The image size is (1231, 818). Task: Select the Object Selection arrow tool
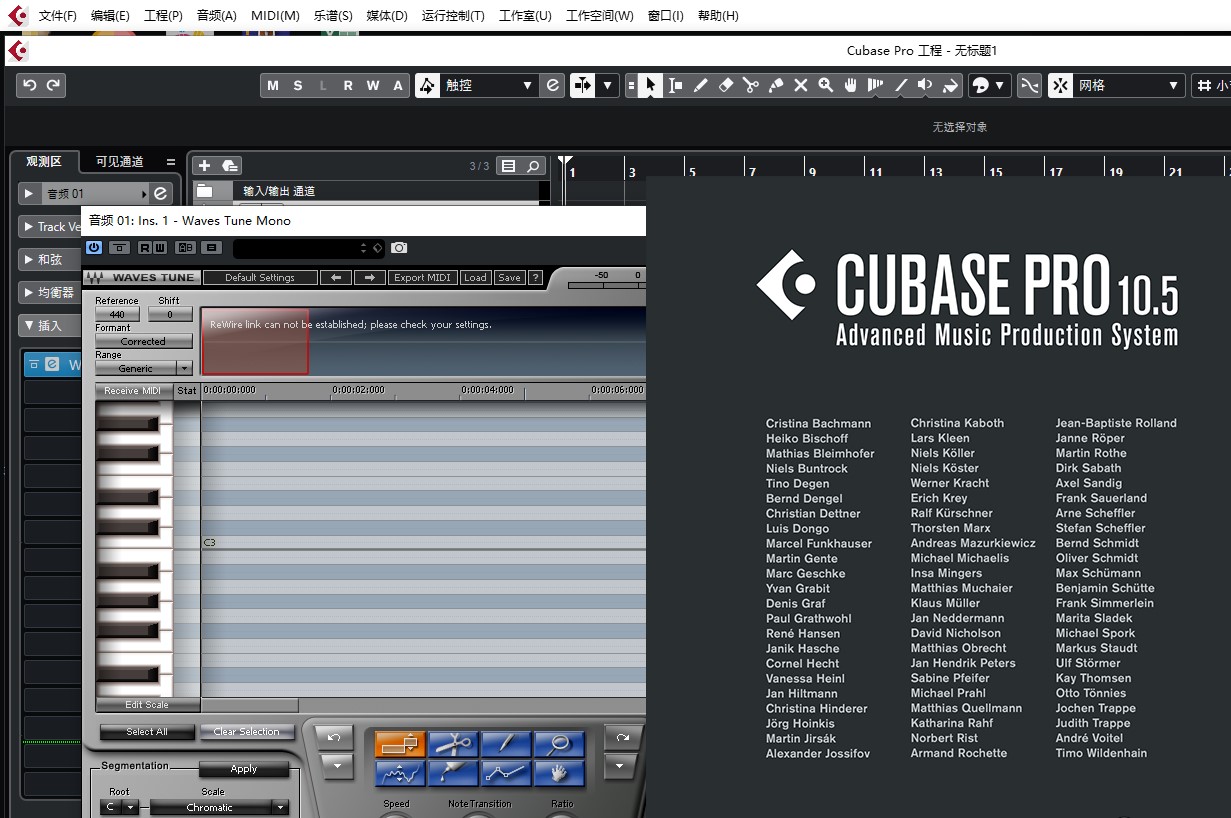[650, 86]
